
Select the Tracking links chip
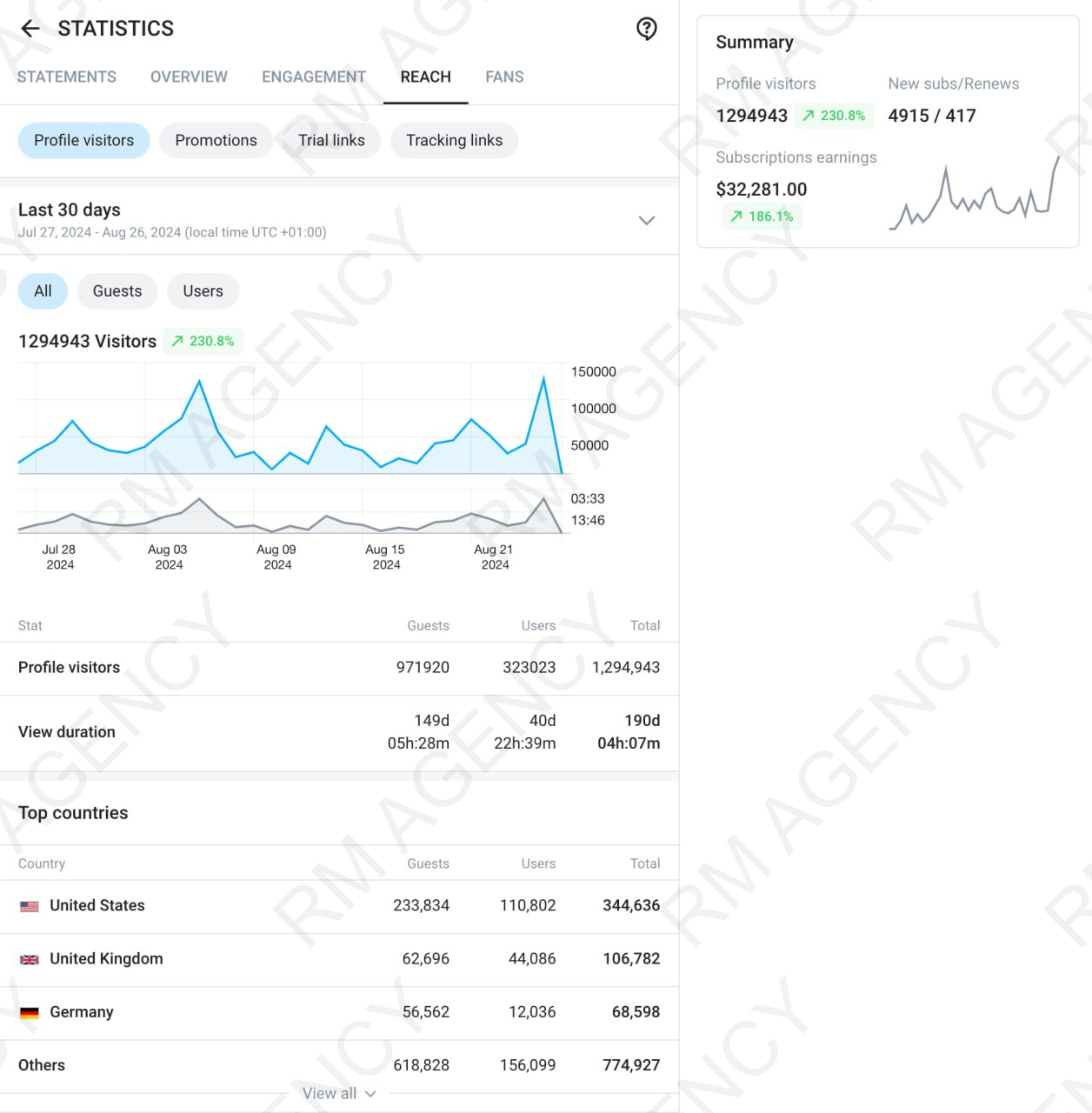(454, 140)
